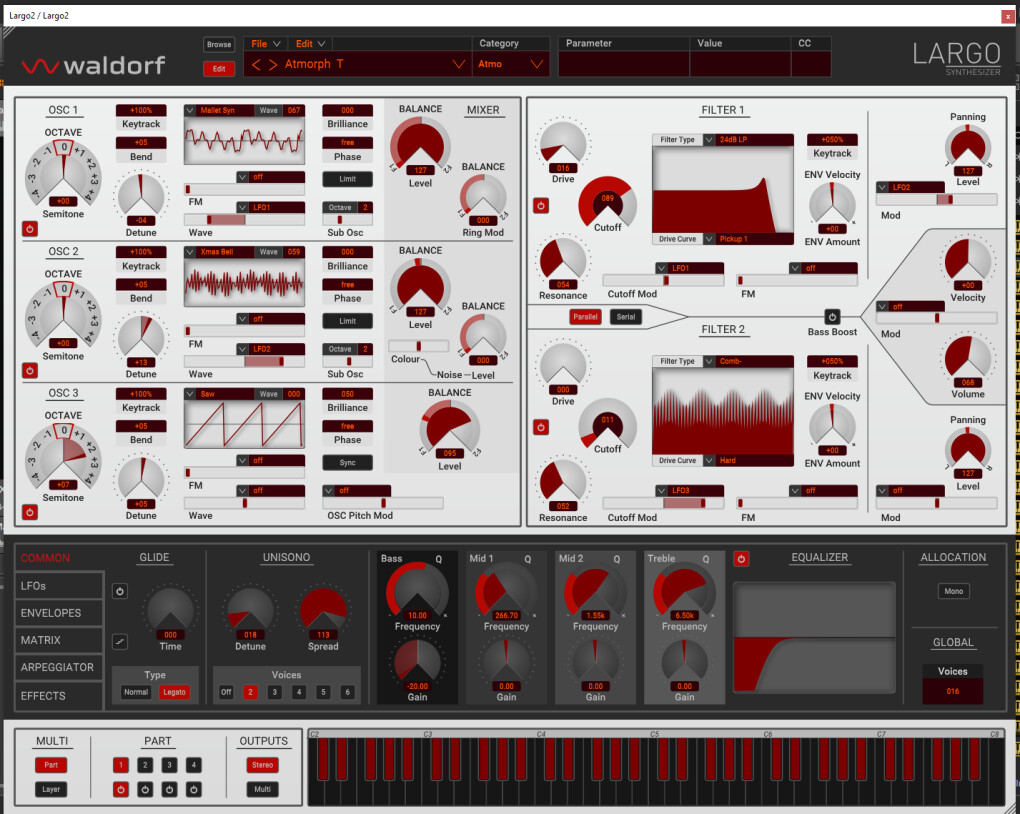Open OSC 1 Wave mod source LFO1 dropdown
This screenshot has height=814, width=1020.
(270, 208)
